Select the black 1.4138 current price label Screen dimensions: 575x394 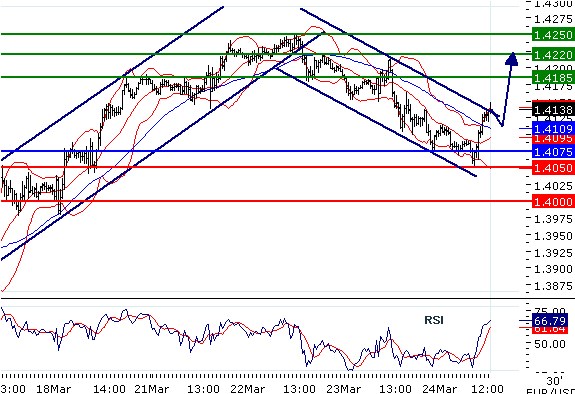553,110
